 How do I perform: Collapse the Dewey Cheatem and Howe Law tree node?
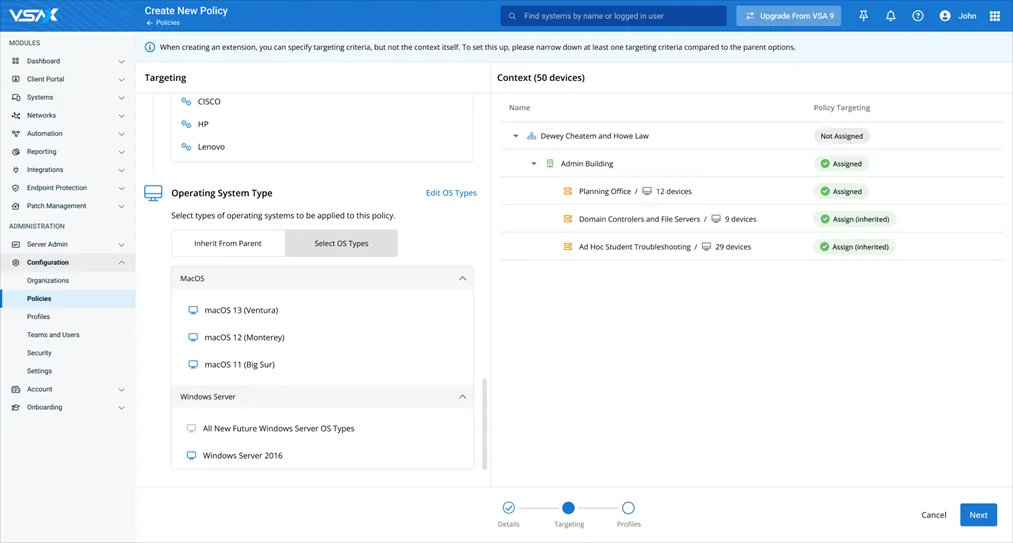pyautogui.click(x=516, y=136)
